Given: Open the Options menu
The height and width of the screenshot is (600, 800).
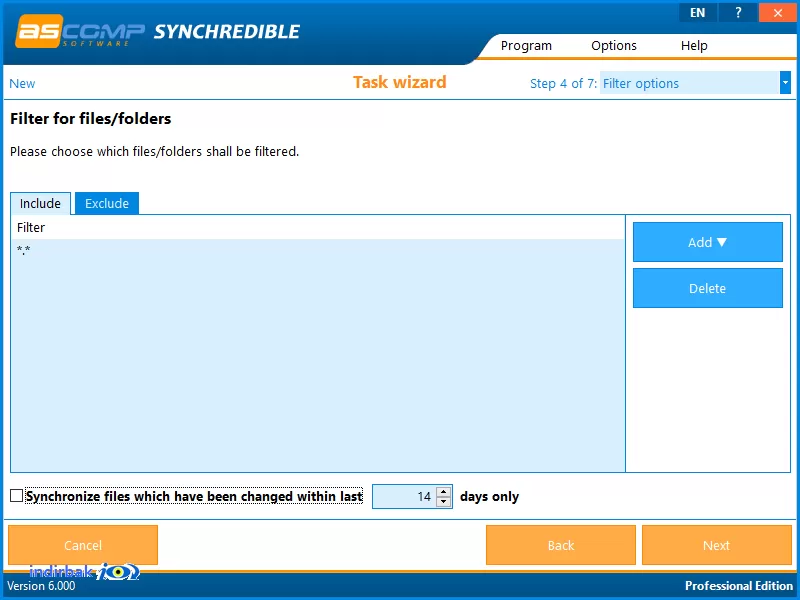Looking at the screenshot, I should pyautogui.click(x=614, y=45).
